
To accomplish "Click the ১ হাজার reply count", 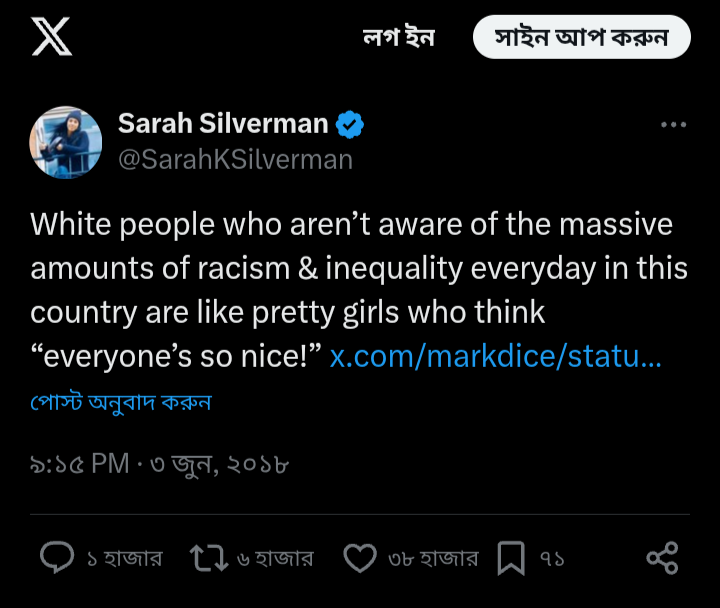I will (x=124, y=558).
